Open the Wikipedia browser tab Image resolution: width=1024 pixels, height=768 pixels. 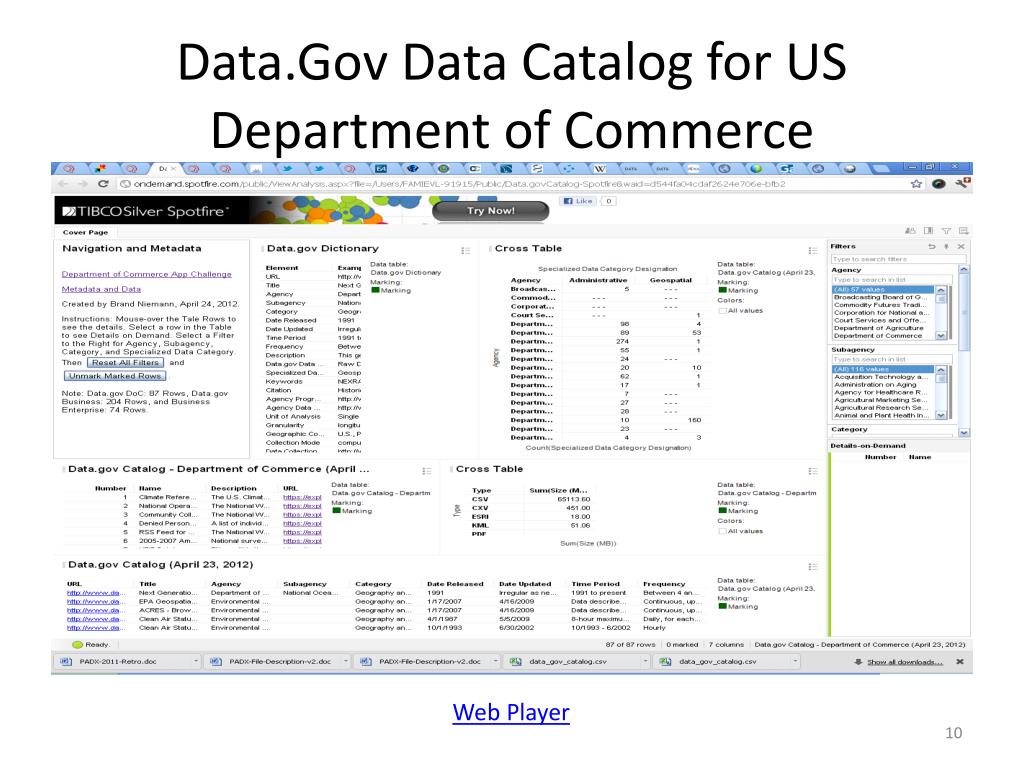(x=599, y=168)
